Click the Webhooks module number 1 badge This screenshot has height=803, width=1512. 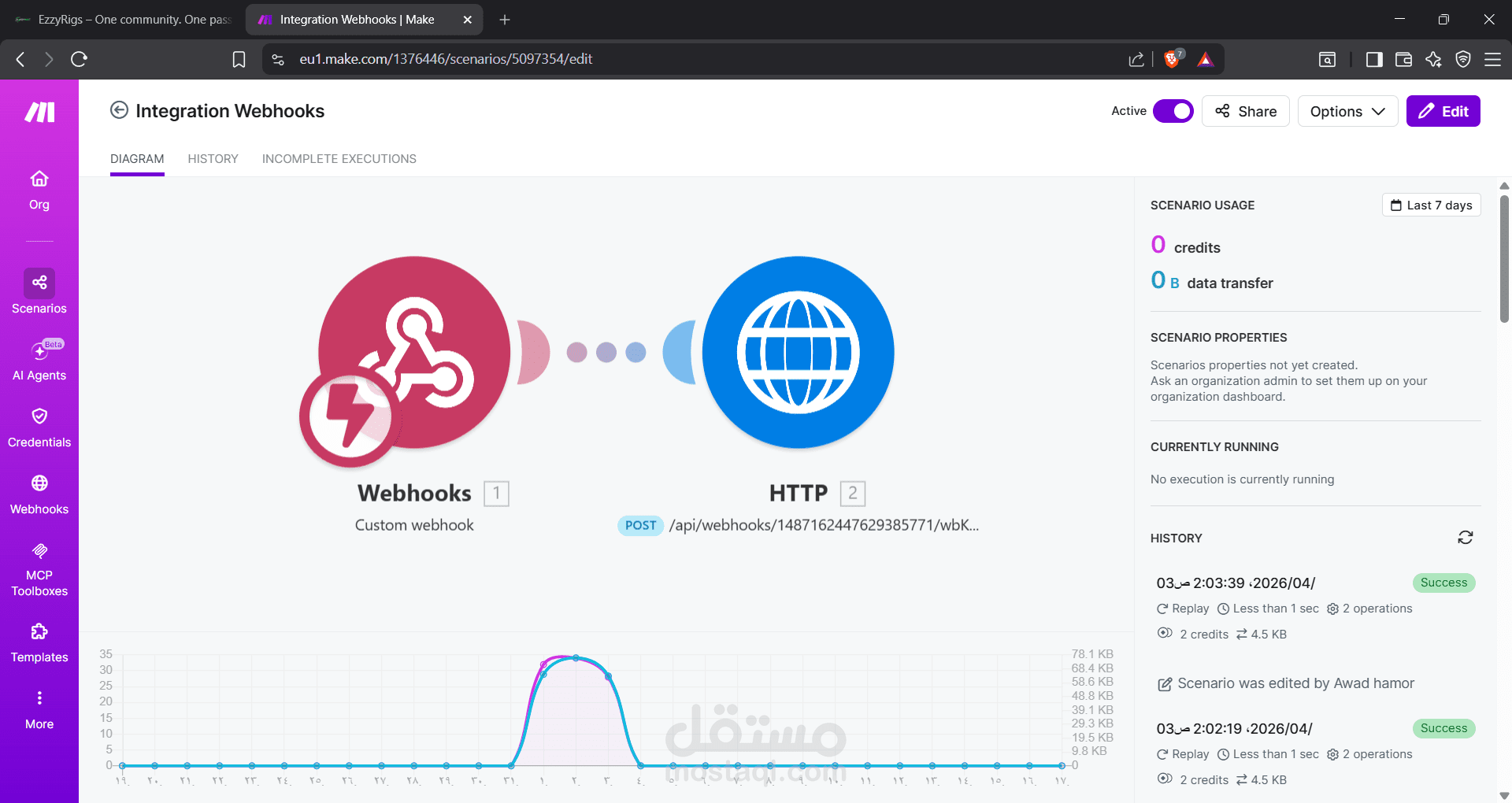496,494
